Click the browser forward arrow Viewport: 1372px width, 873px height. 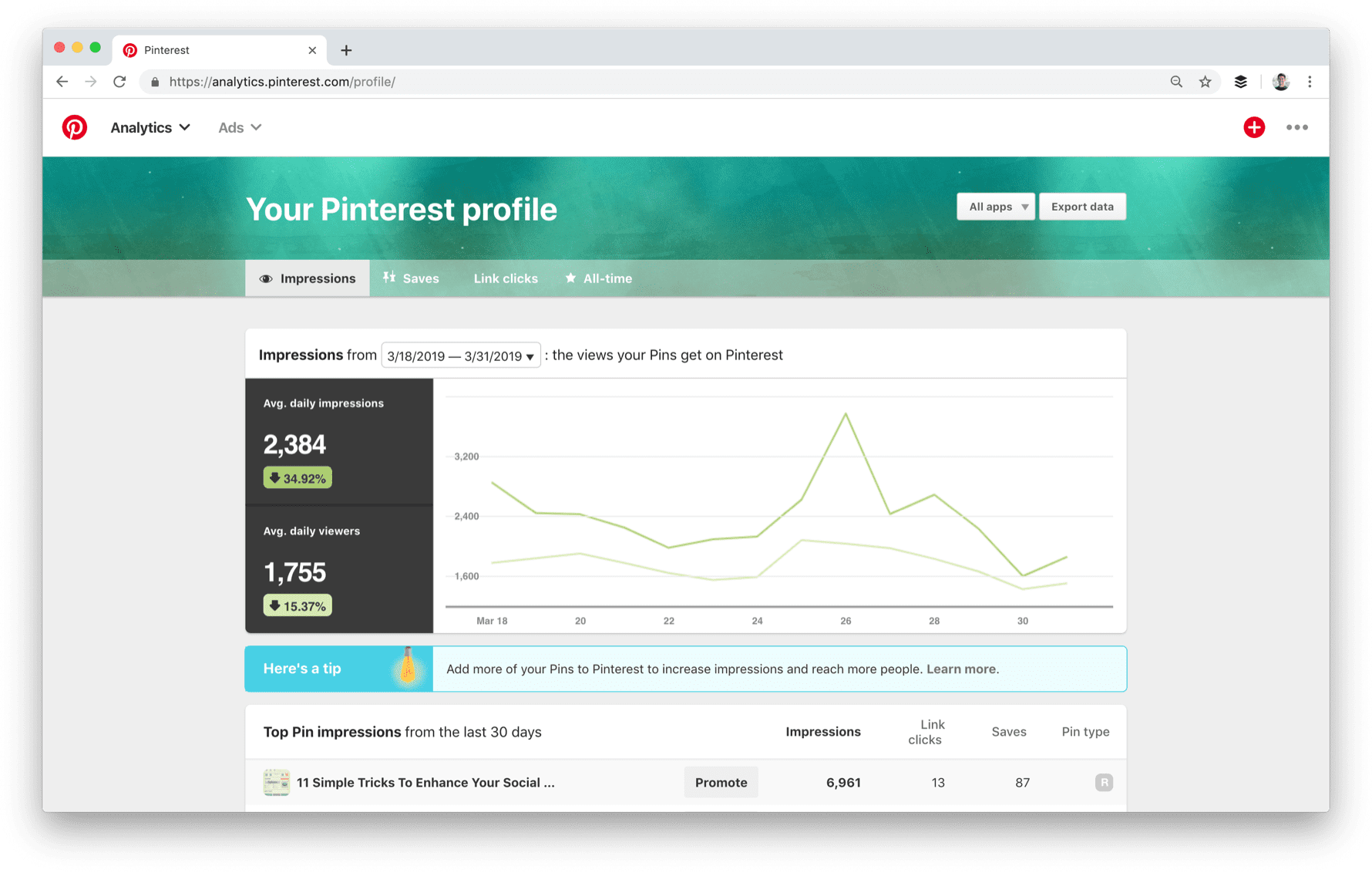[91, 82]
